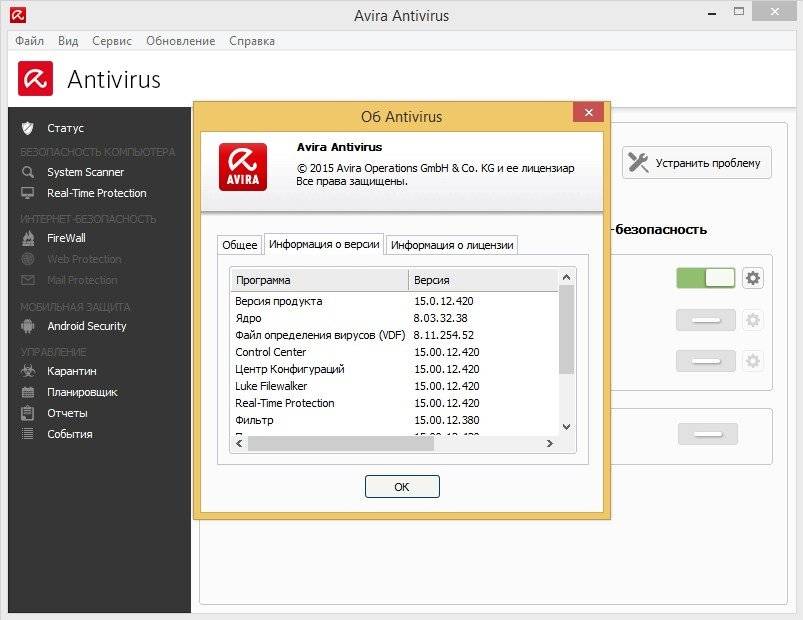Viewport: 803px width, 620px height.
Task: Open the Сервис menu
Action: (x=112, y=41)
